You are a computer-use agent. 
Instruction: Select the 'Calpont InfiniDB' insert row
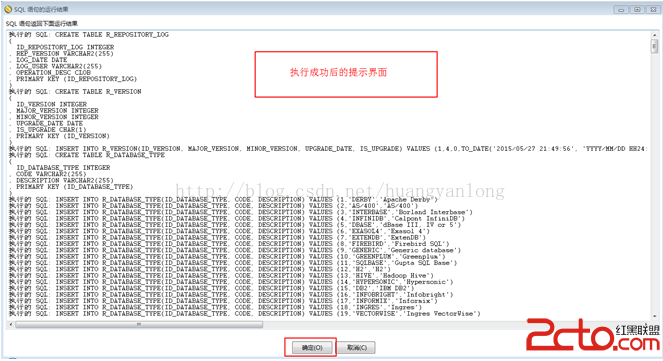[237, 219]
